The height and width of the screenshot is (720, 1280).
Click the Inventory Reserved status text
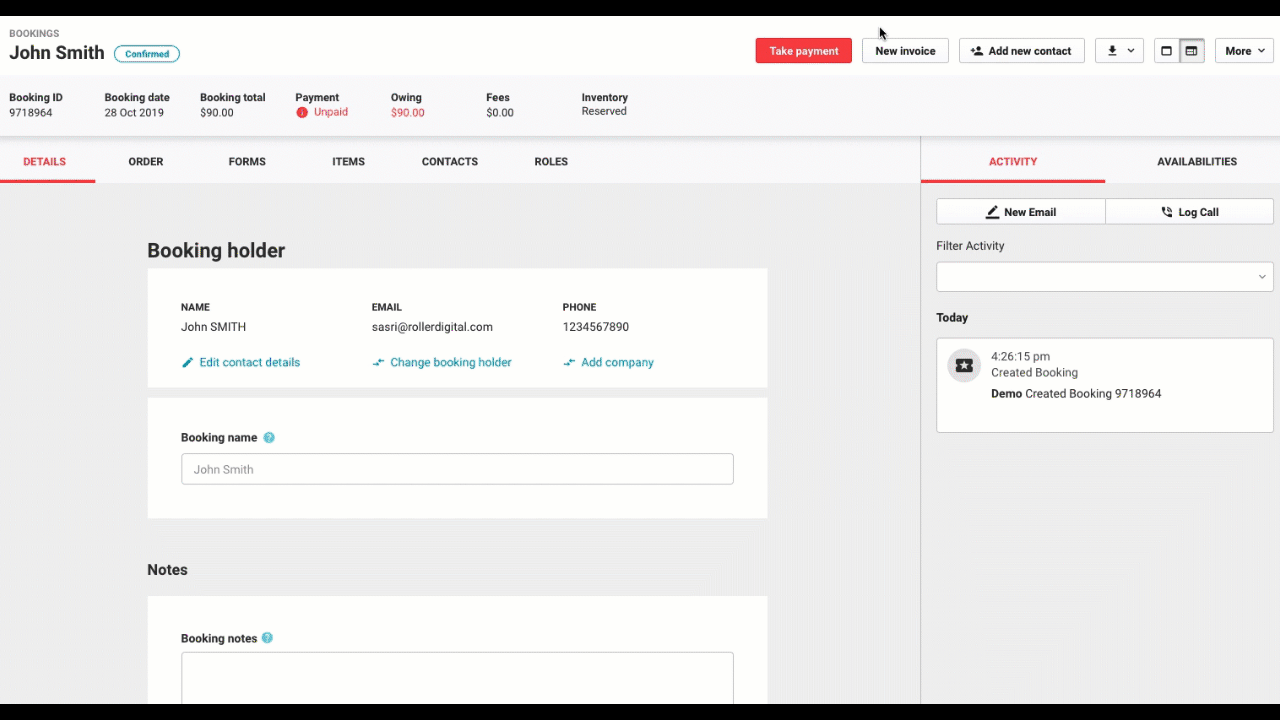pos(604,111)
